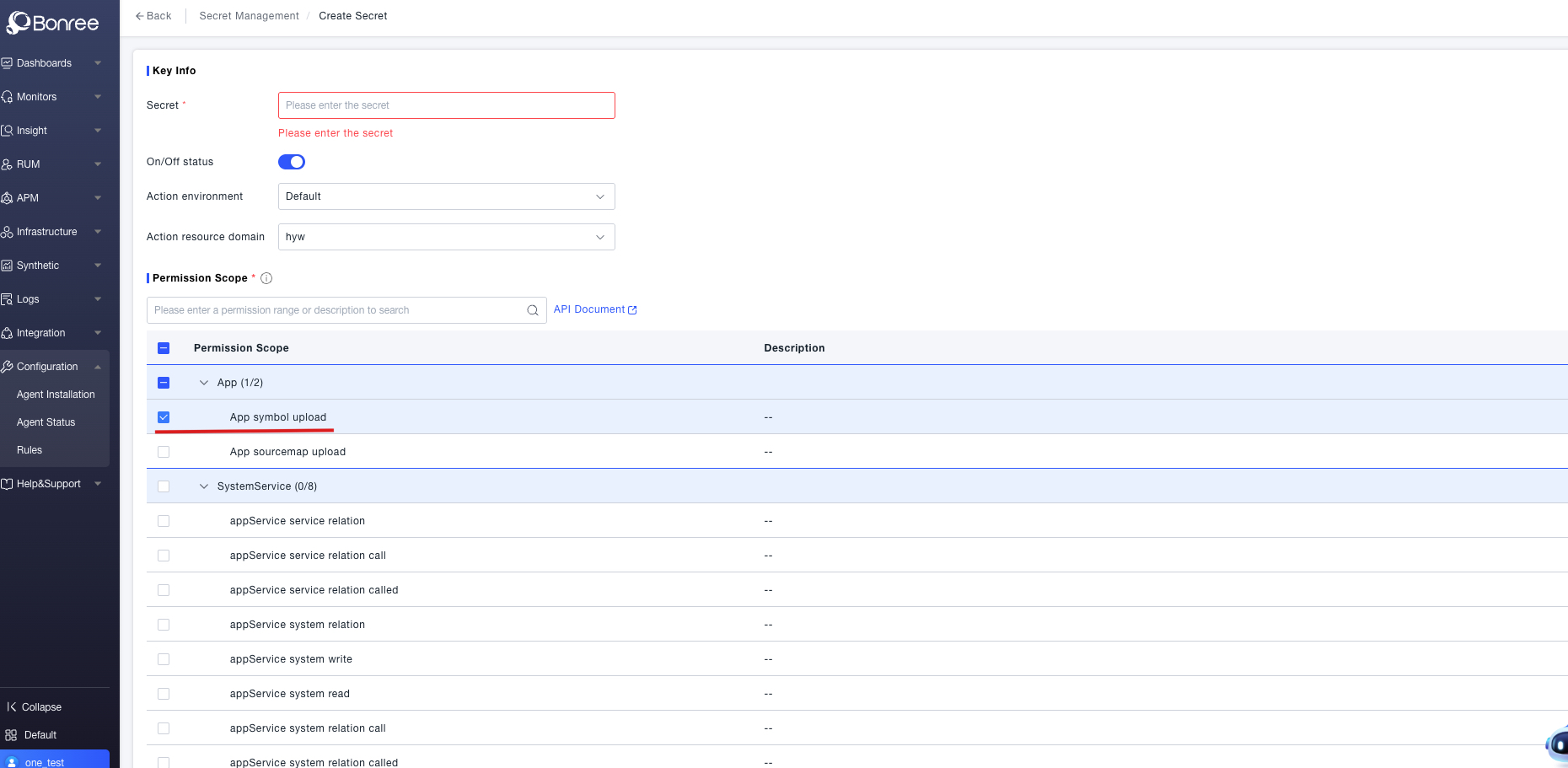Open the Logs section in sidebar
Screen dimensions: 1568x768
pos(28,298)
